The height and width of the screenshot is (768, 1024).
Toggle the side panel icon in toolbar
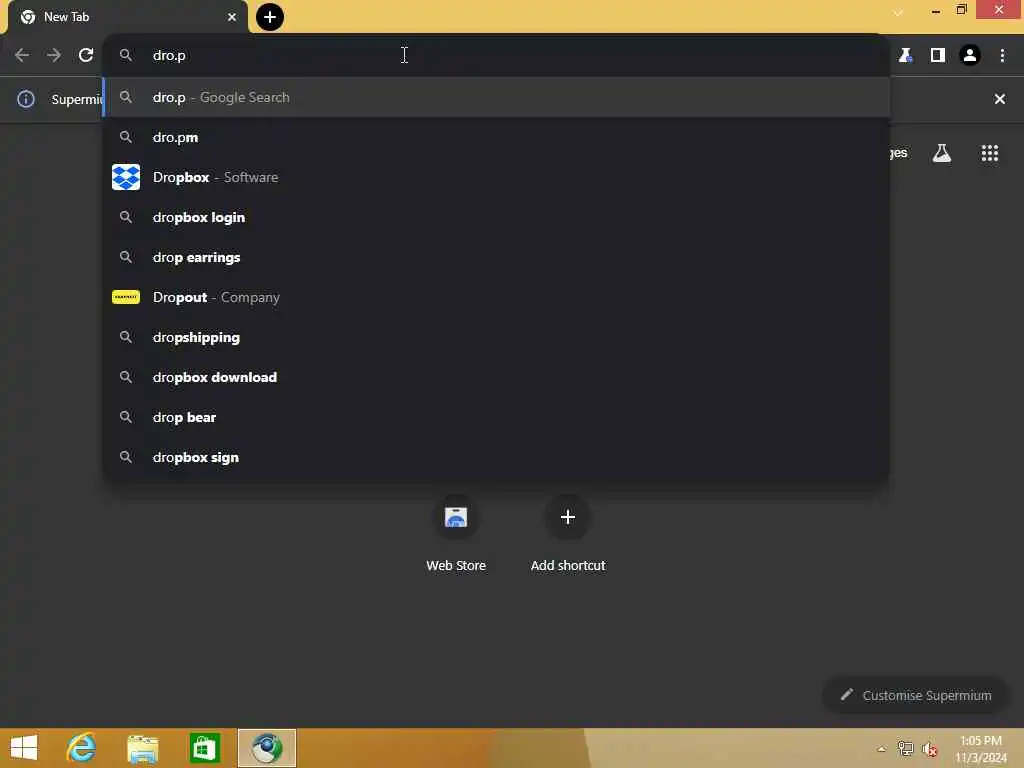coord(938,56)
